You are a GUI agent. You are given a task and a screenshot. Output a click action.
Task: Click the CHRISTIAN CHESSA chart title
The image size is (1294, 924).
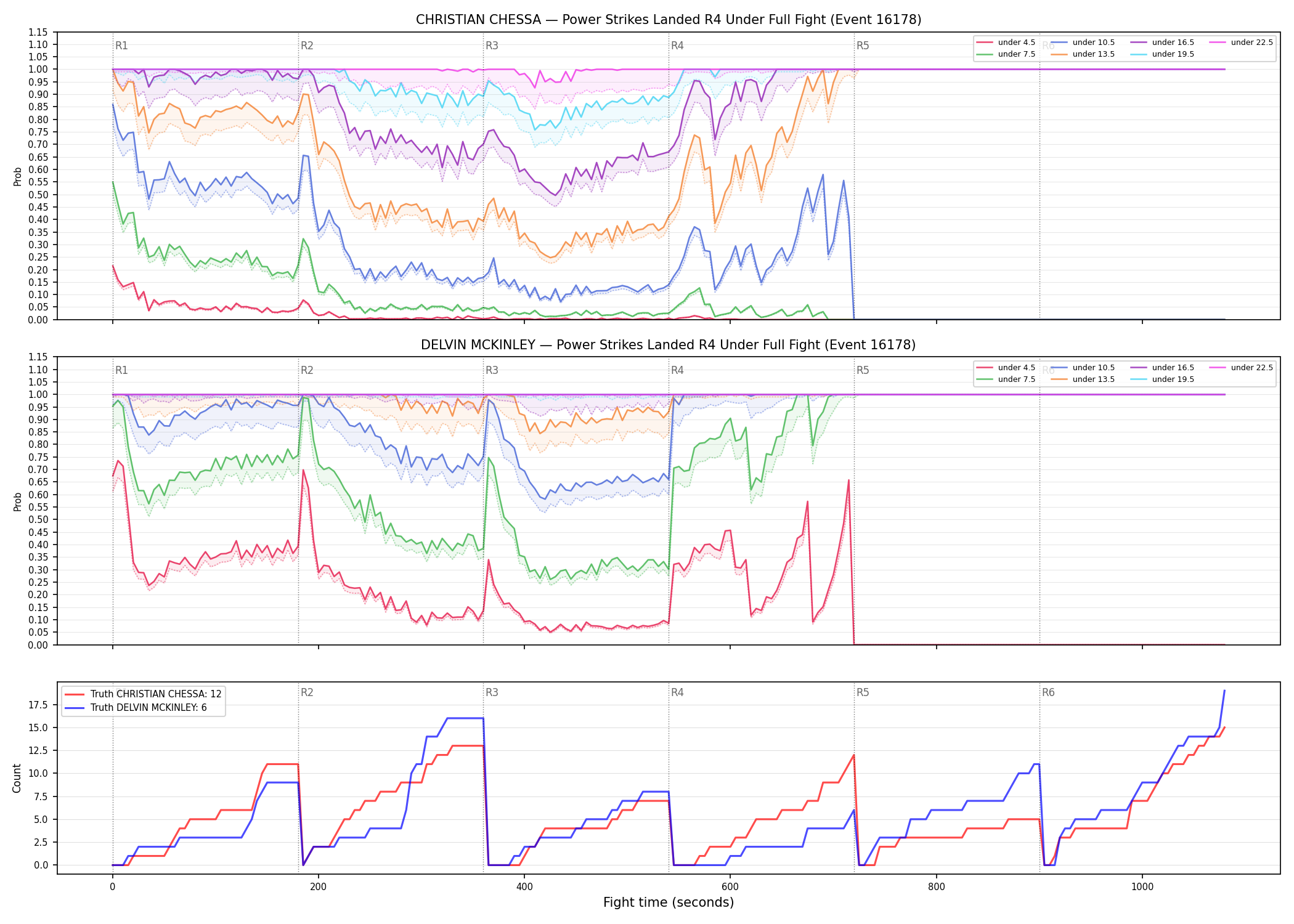tap(669, 20)
